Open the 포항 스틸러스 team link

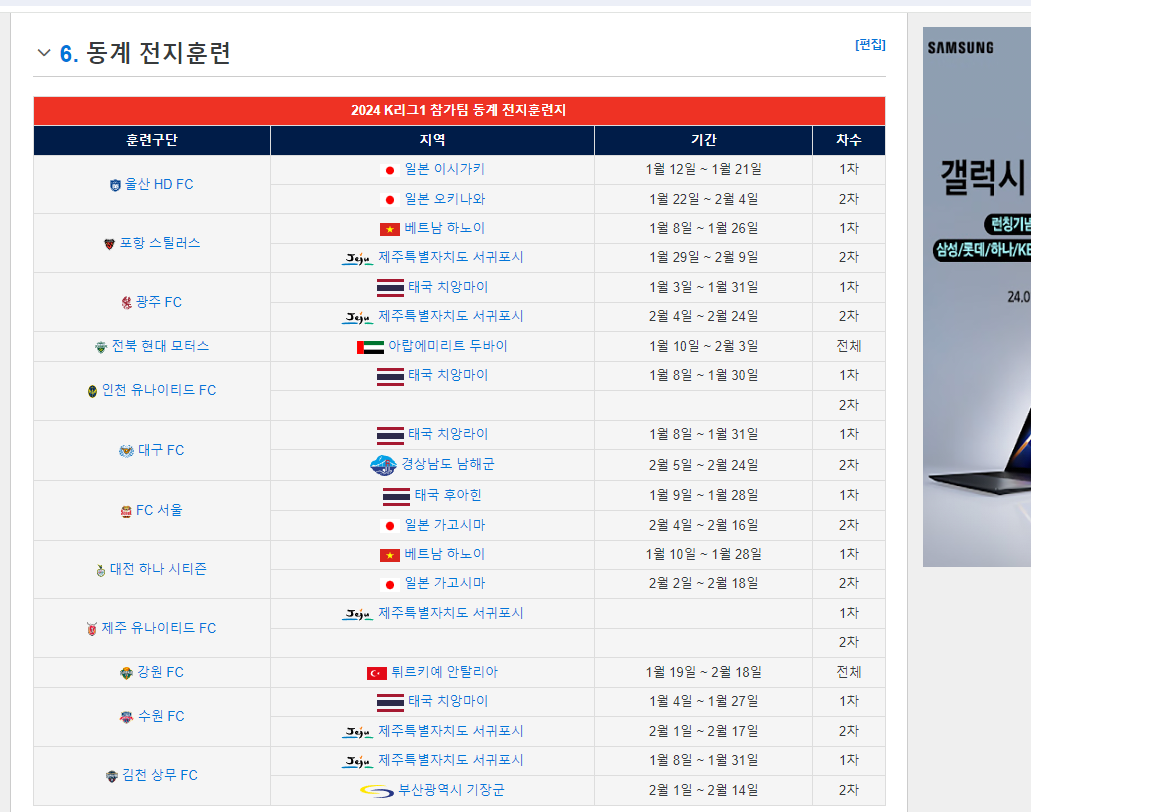[160, 243]
